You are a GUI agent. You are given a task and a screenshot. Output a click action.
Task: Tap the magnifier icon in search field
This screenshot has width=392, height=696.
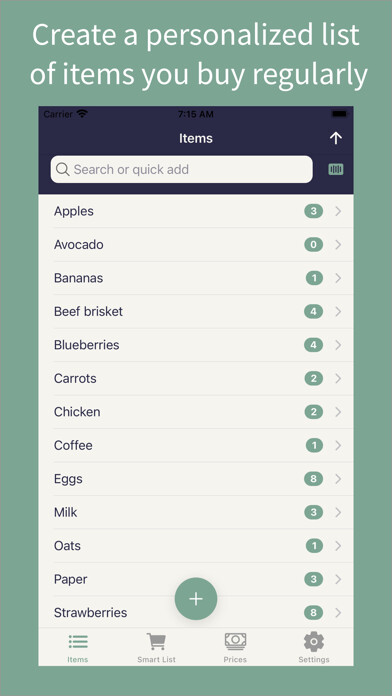63,169
